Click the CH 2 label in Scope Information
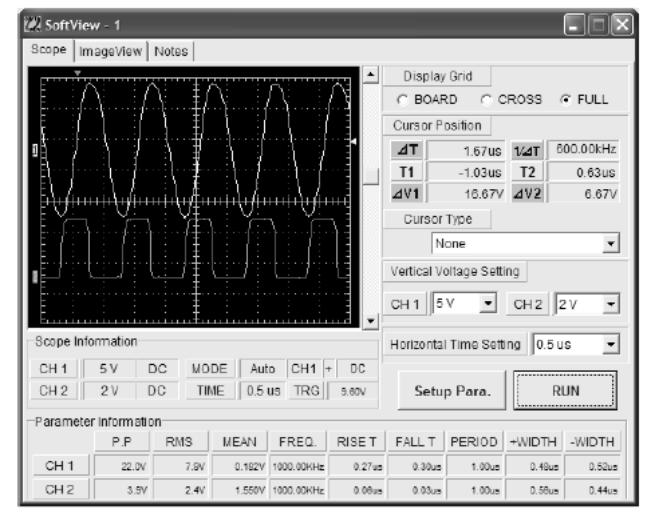 tap(53, 391)
